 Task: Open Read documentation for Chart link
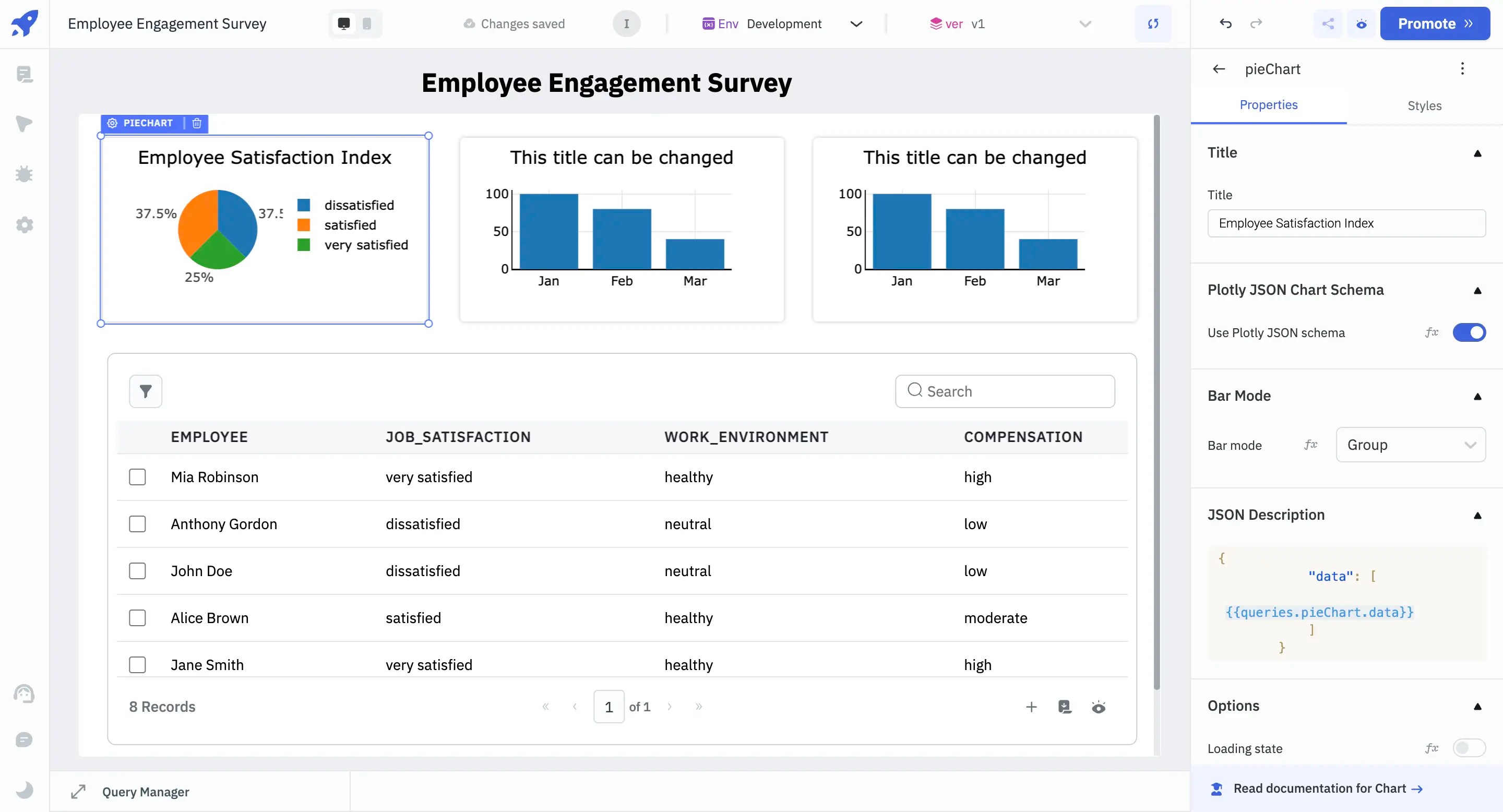click(1320, 788)
